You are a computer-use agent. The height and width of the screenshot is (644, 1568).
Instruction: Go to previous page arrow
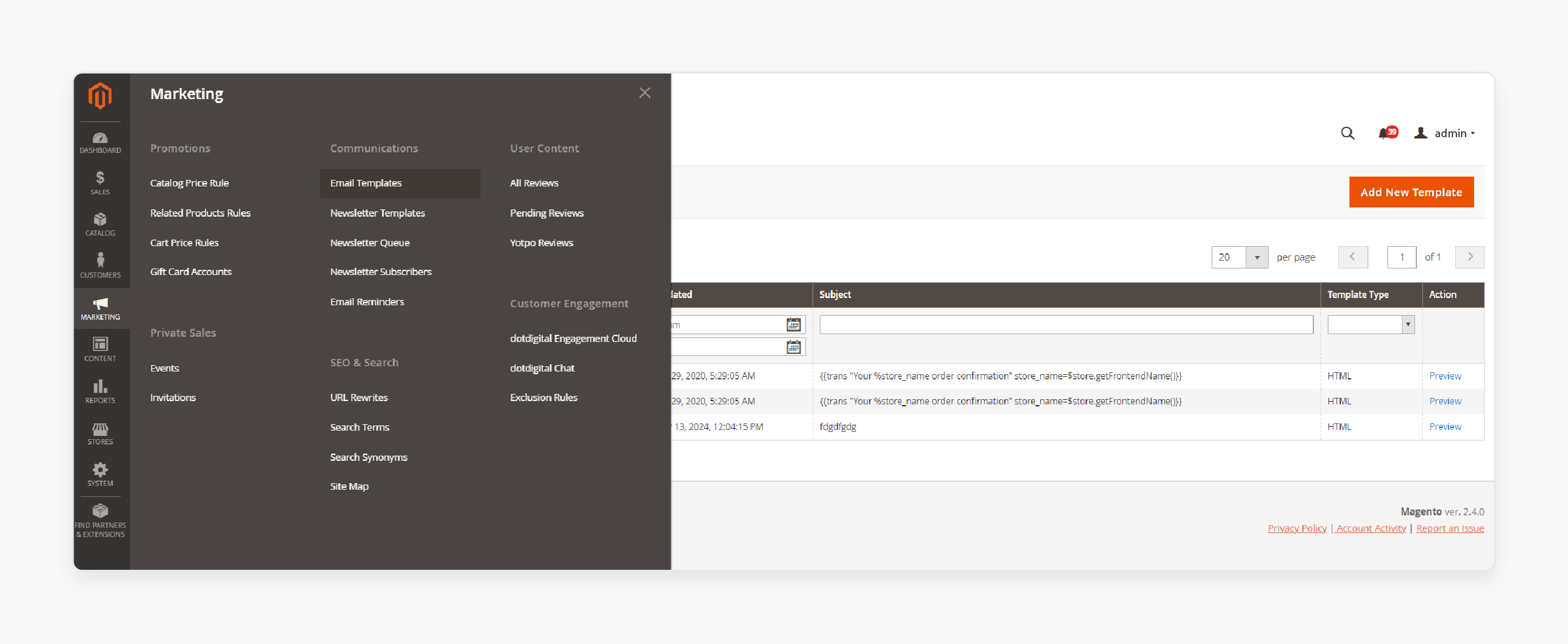1353,257
